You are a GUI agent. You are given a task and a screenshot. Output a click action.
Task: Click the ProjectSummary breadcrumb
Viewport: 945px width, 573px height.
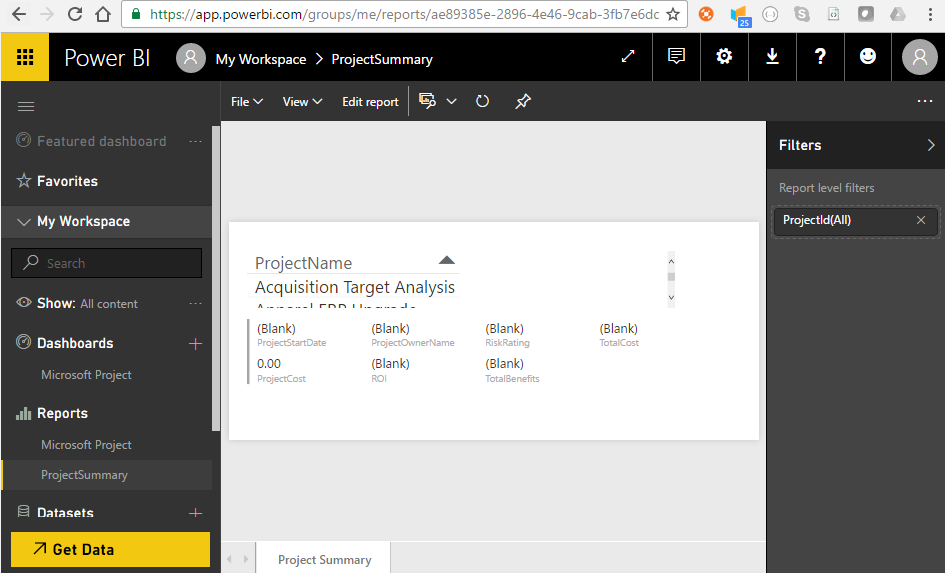point(382,59)
